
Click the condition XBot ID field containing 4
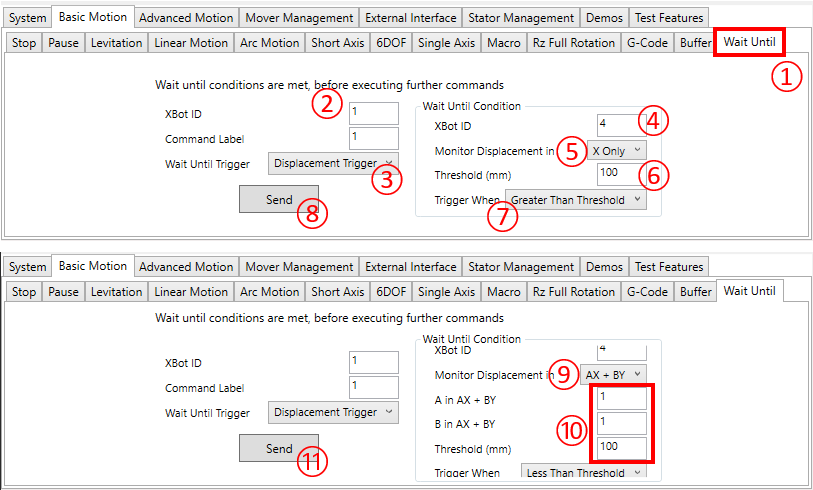pyautogui.click(x=620, y=126)
